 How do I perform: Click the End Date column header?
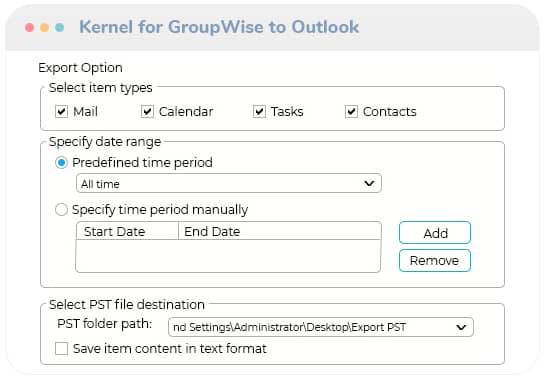click(x=279, y=231)
